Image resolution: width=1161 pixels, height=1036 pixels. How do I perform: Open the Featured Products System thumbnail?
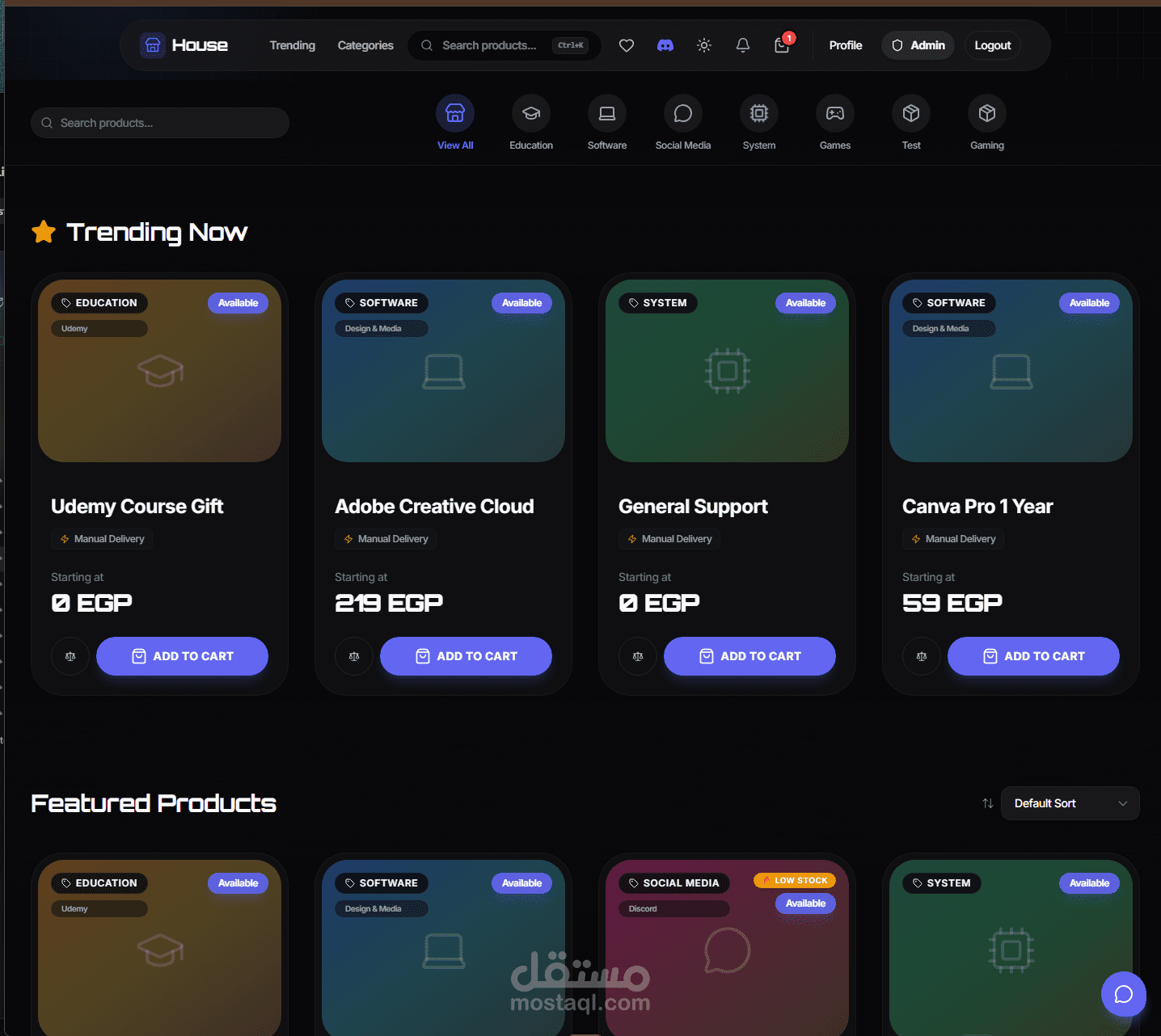pyautogui.click(x=1011, y=948)
